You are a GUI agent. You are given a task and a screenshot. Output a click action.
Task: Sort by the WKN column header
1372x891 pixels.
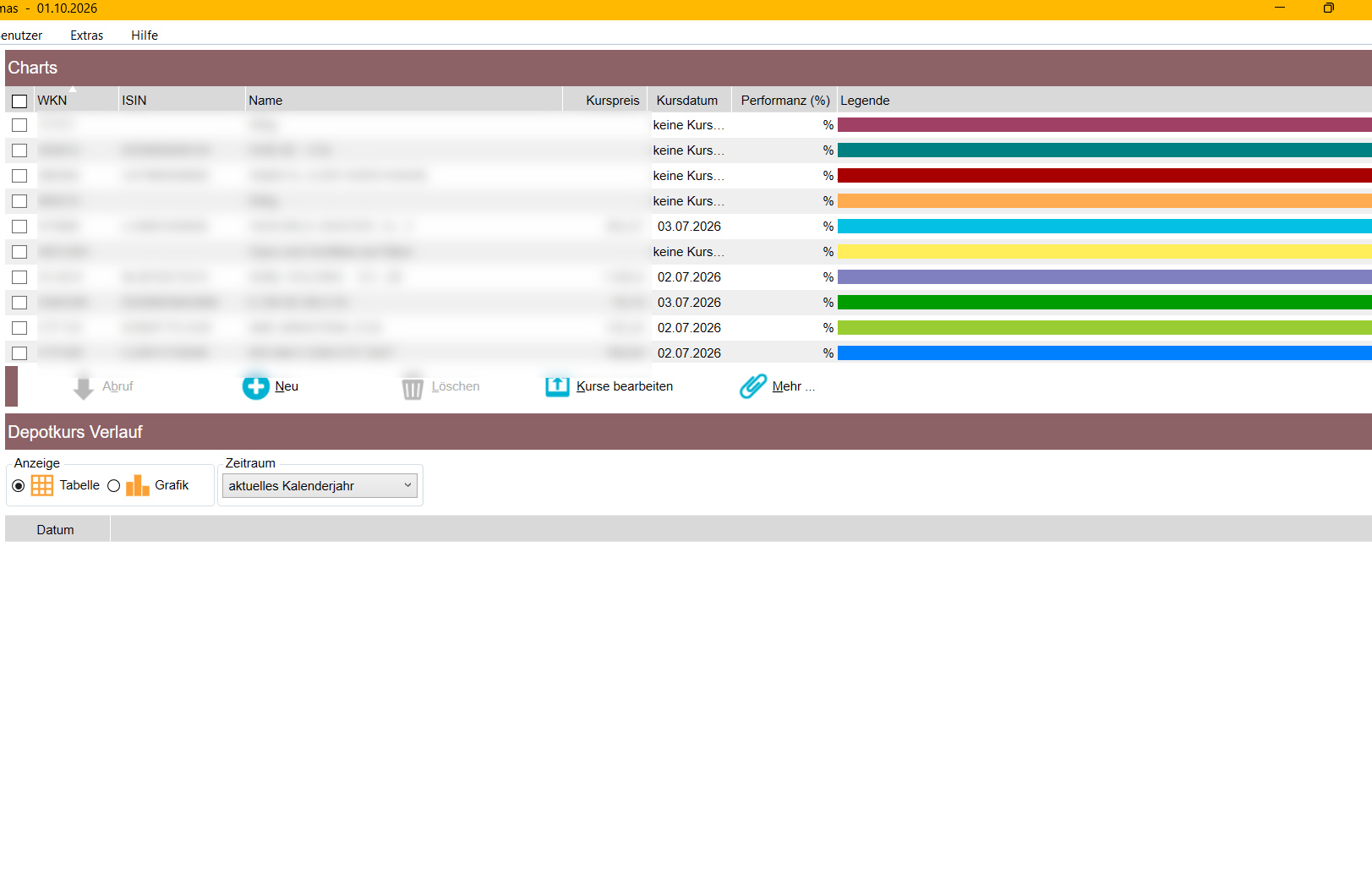76,101
